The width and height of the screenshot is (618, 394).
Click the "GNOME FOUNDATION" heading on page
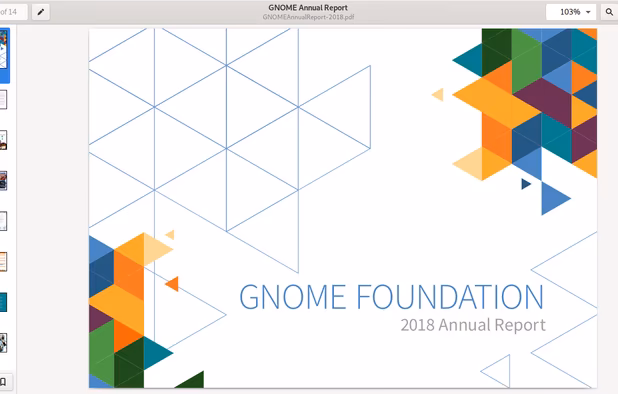[x=391, y=297]
